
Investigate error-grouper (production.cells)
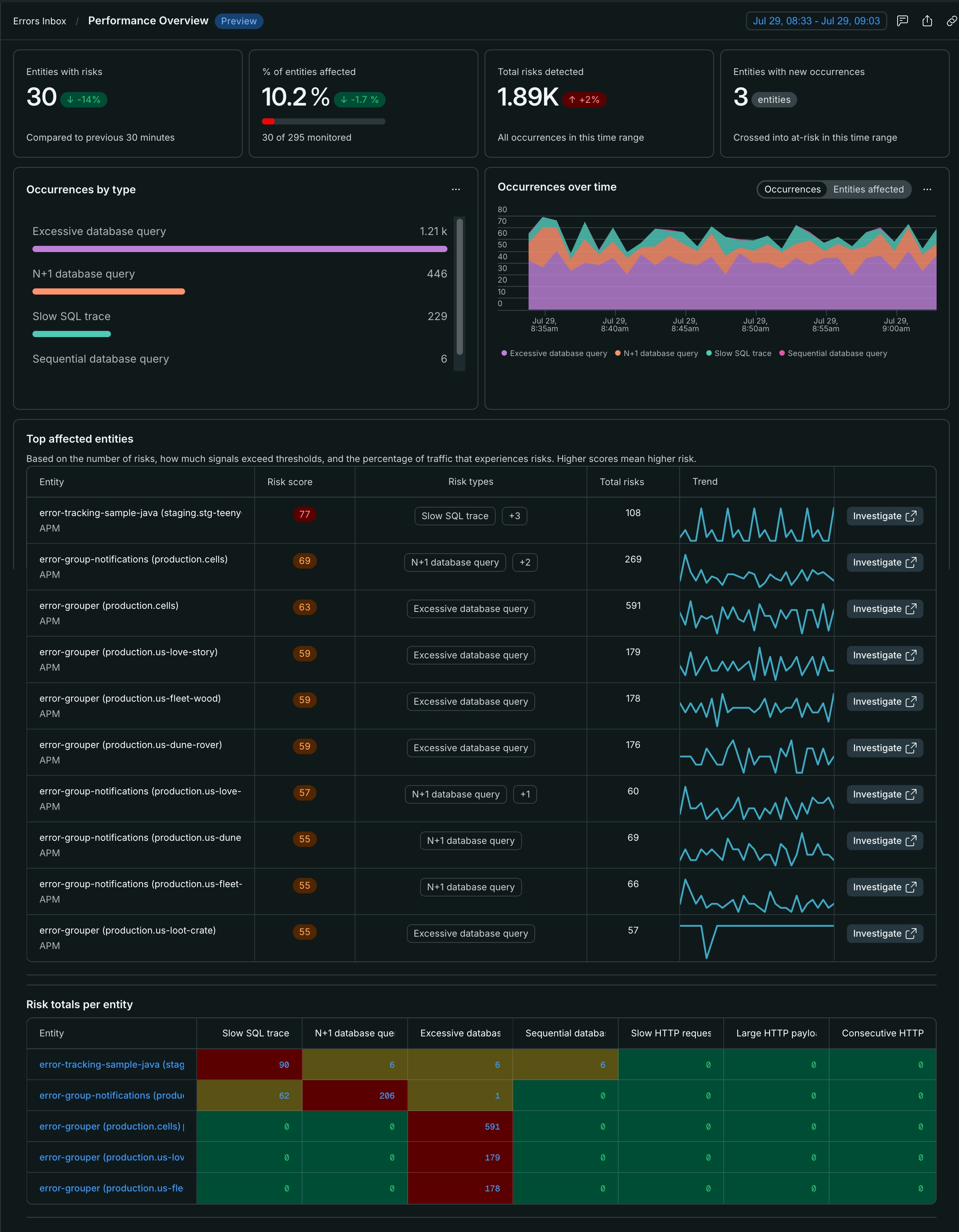point(884,609)
